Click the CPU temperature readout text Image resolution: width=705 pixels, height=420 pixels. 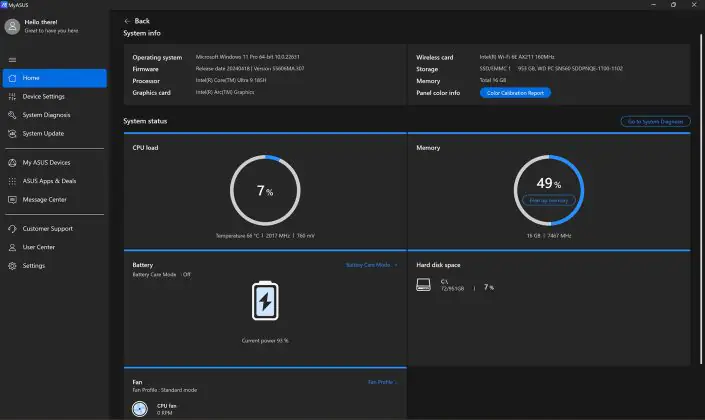[x=265, y=236]
